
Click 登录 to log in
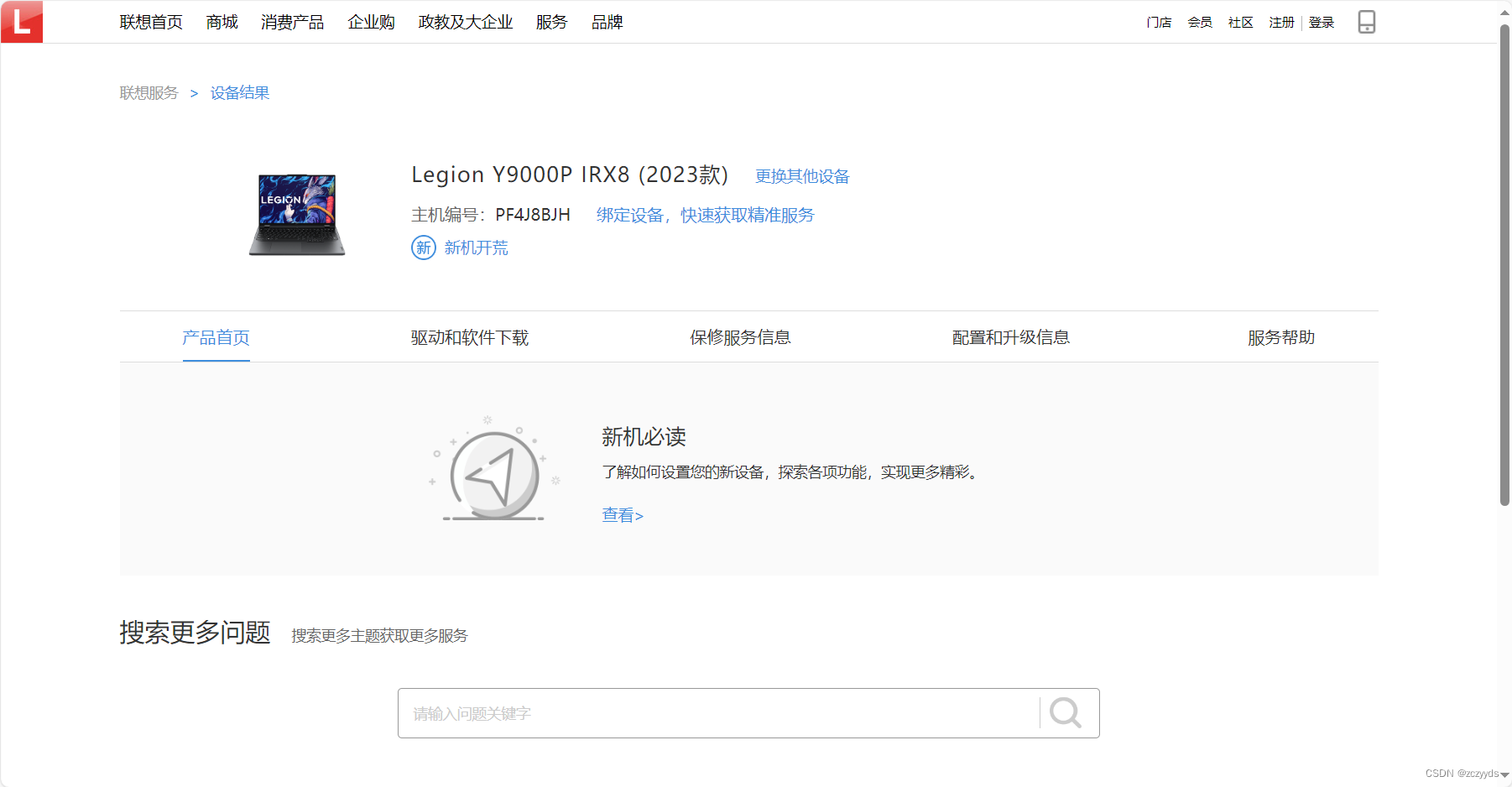pos(1322,23)
